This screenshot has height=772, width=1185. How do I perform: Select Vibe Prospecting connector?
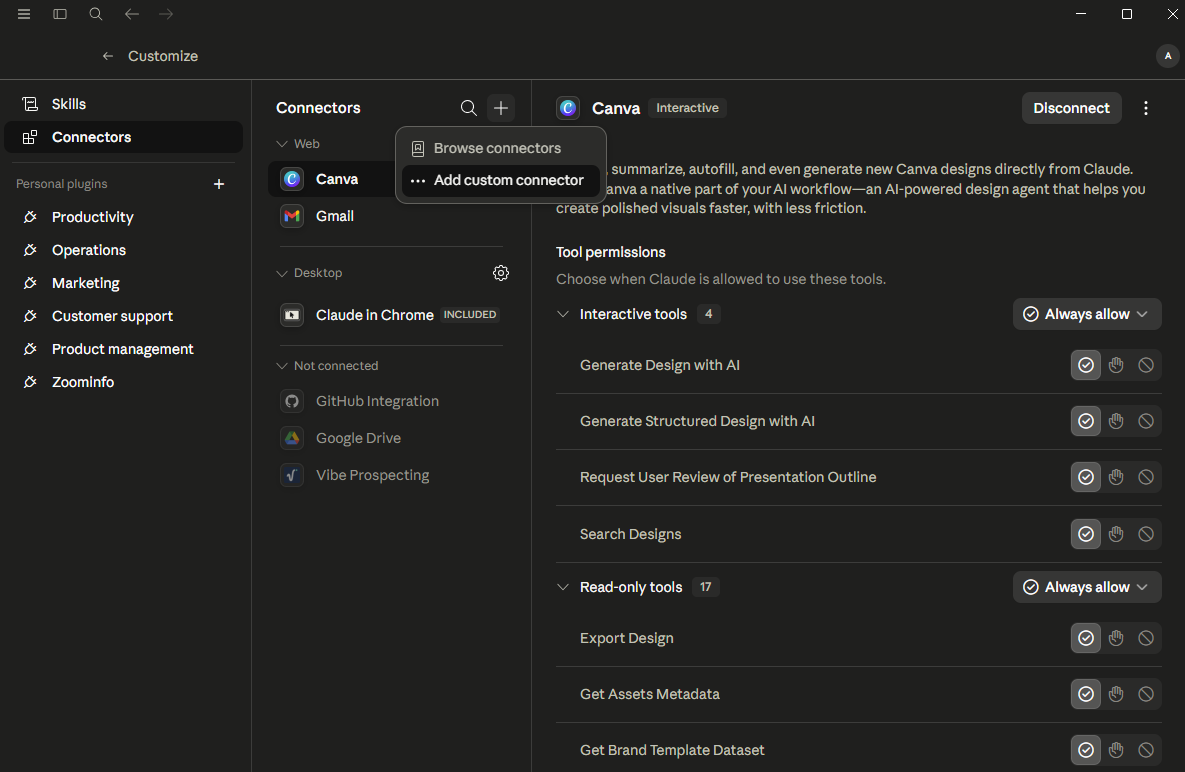click(392, 475)
